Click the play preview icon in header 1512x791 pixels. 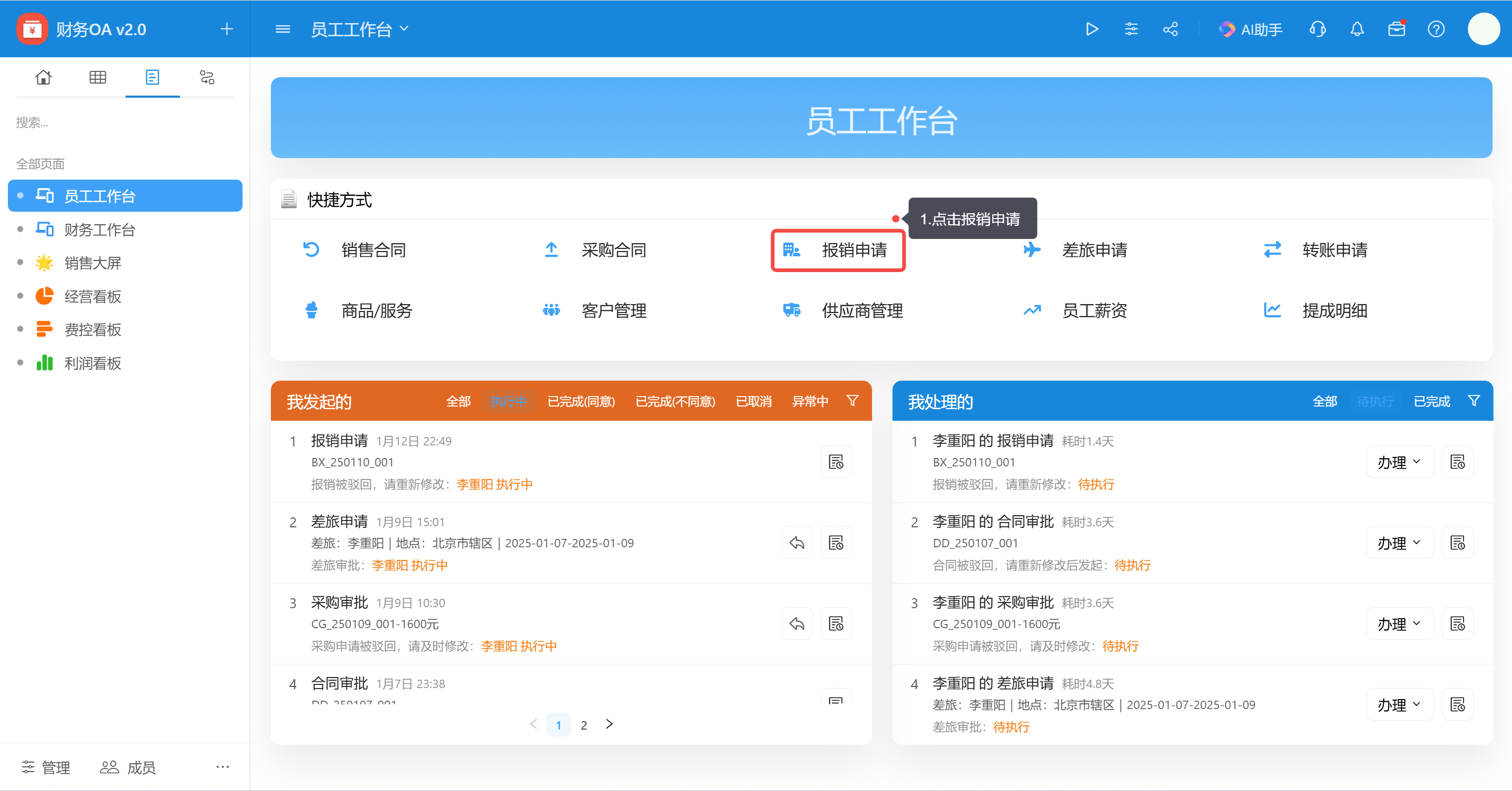coord(1091,29)
